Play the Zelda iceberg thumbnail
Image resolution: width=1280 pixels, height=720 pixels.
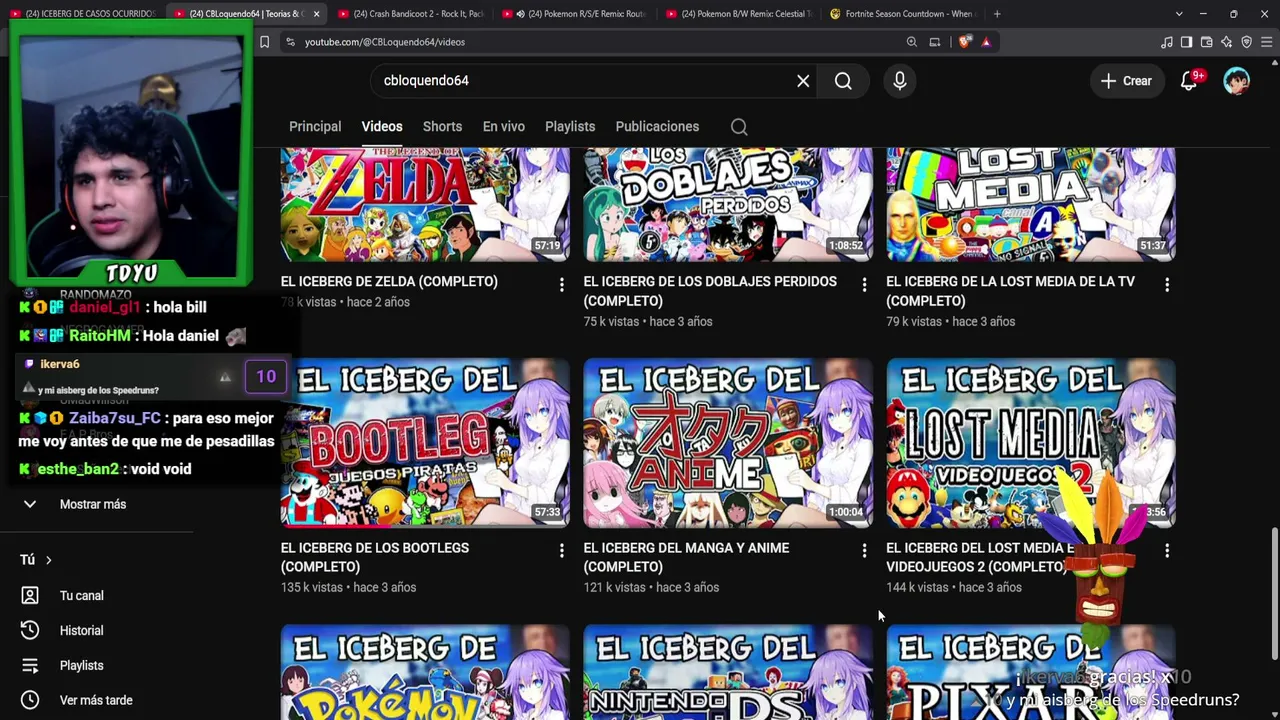pyautogui.click(x=425, y=204)
